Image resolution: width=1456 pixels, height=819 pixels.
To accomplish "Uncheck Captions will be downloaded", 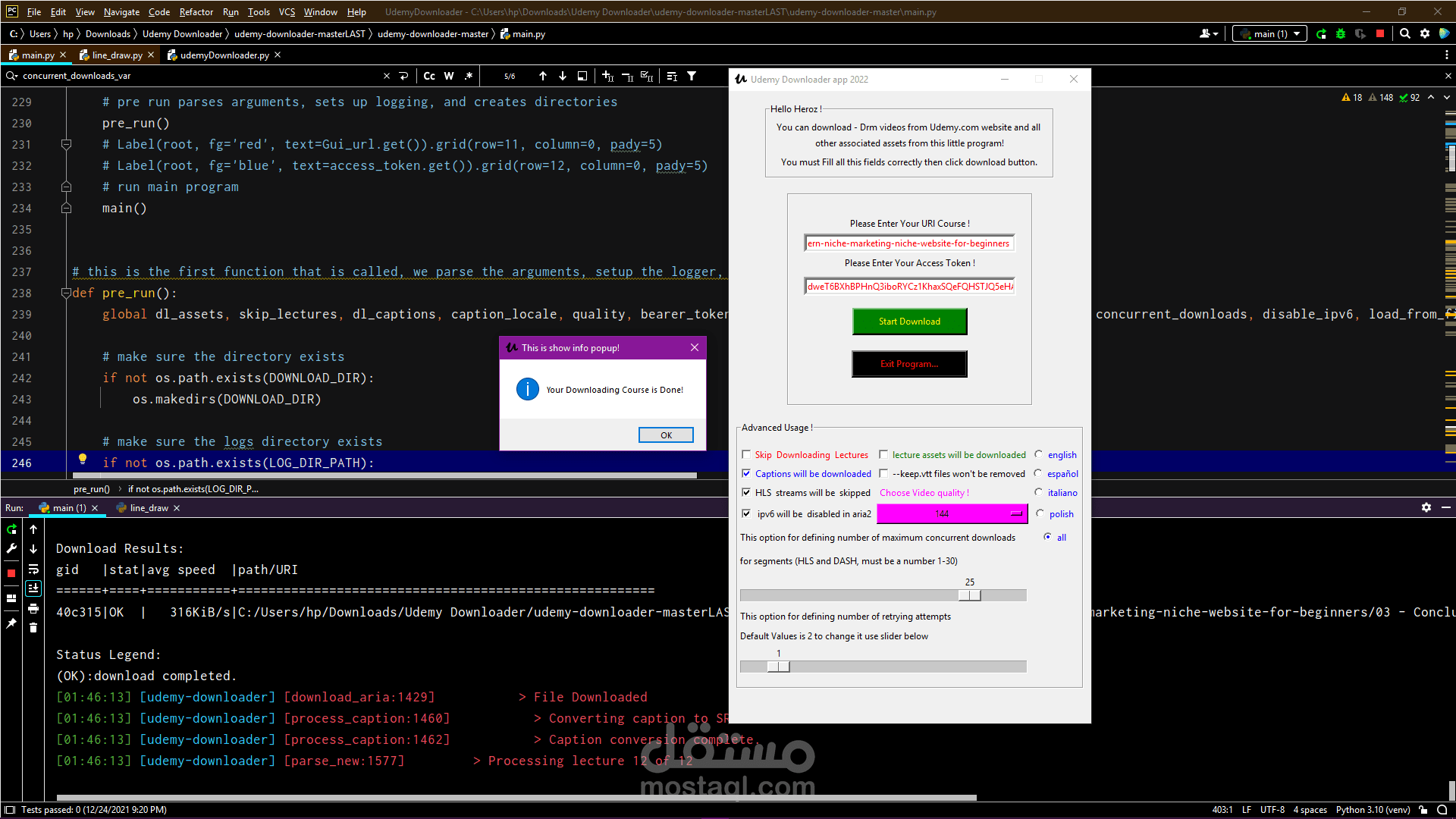I will click(746, 474).
